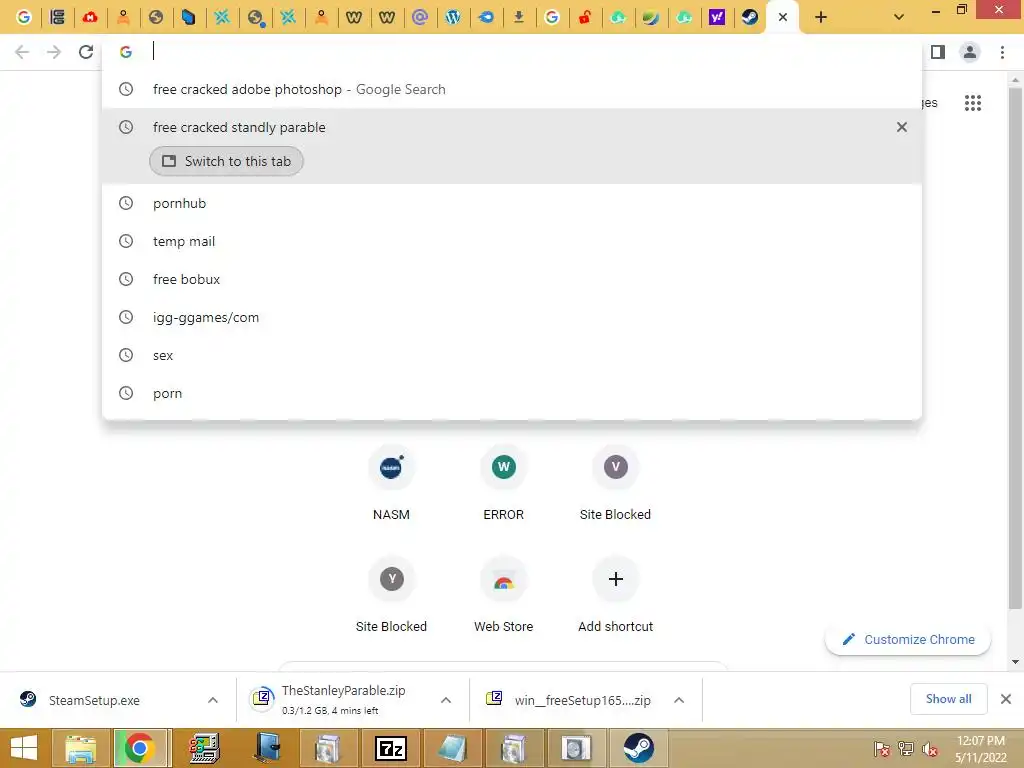Open Steam from the taskbar

coord(638,748)
